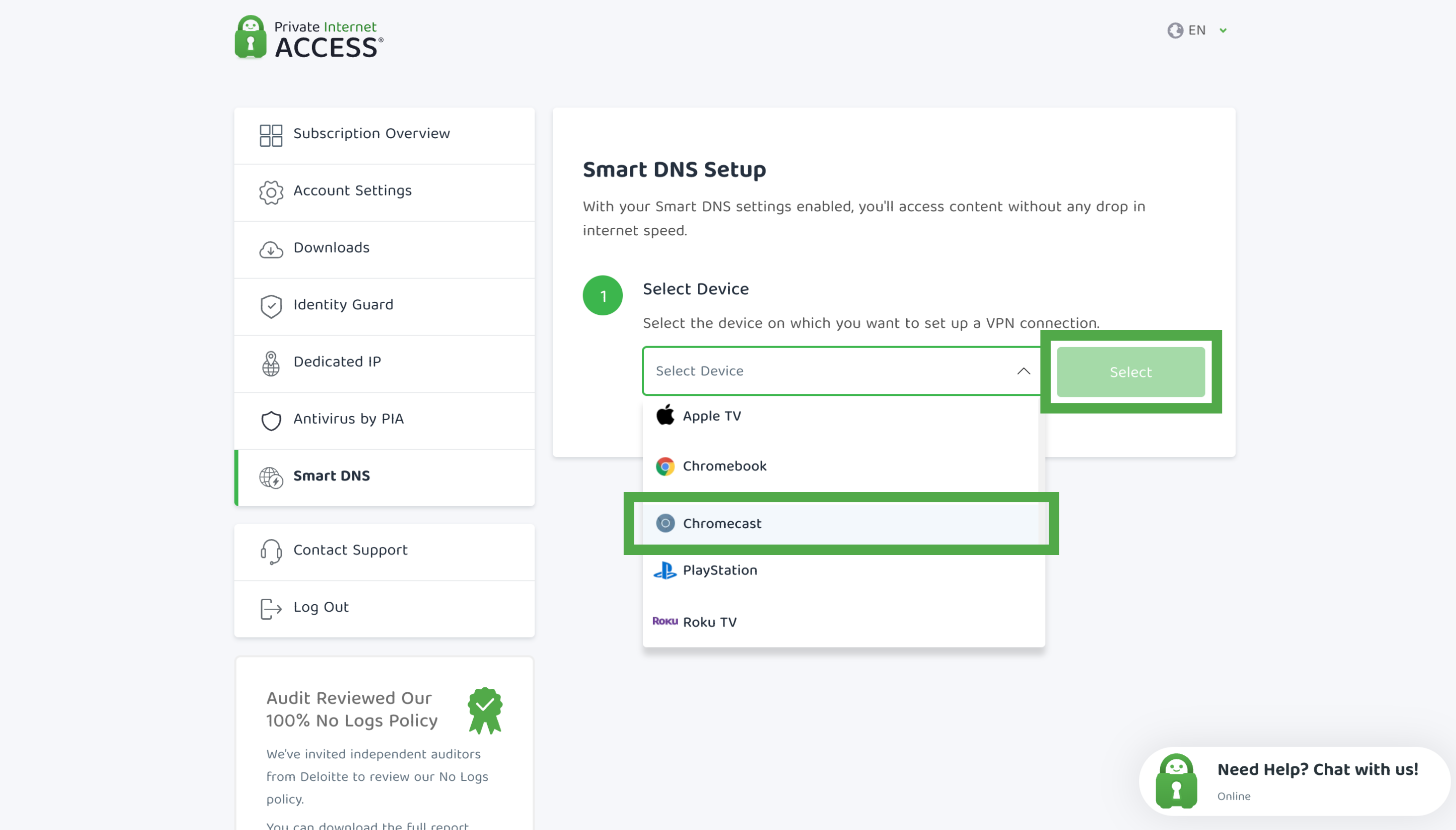Click the Online status text in chat
Viewport: 1456px width, 830px height.
coord(1233,796)
